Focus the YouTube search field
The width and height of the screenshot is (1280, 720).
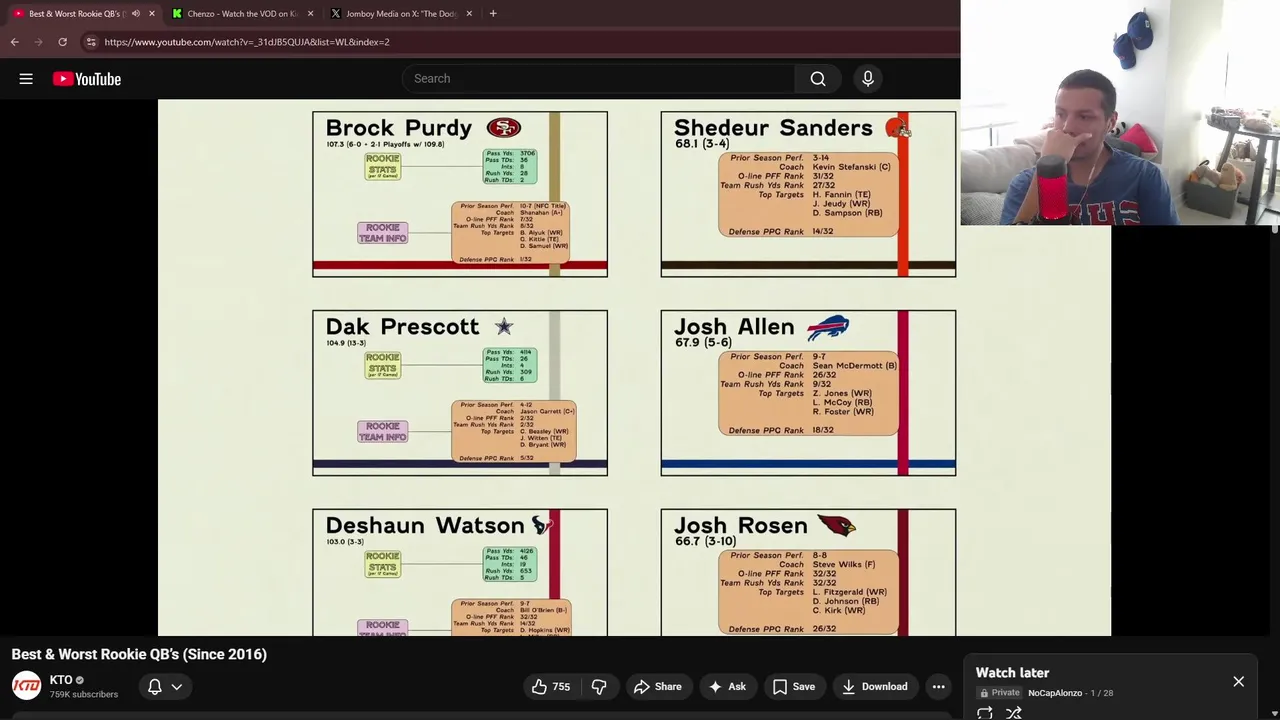click(598, 79)
